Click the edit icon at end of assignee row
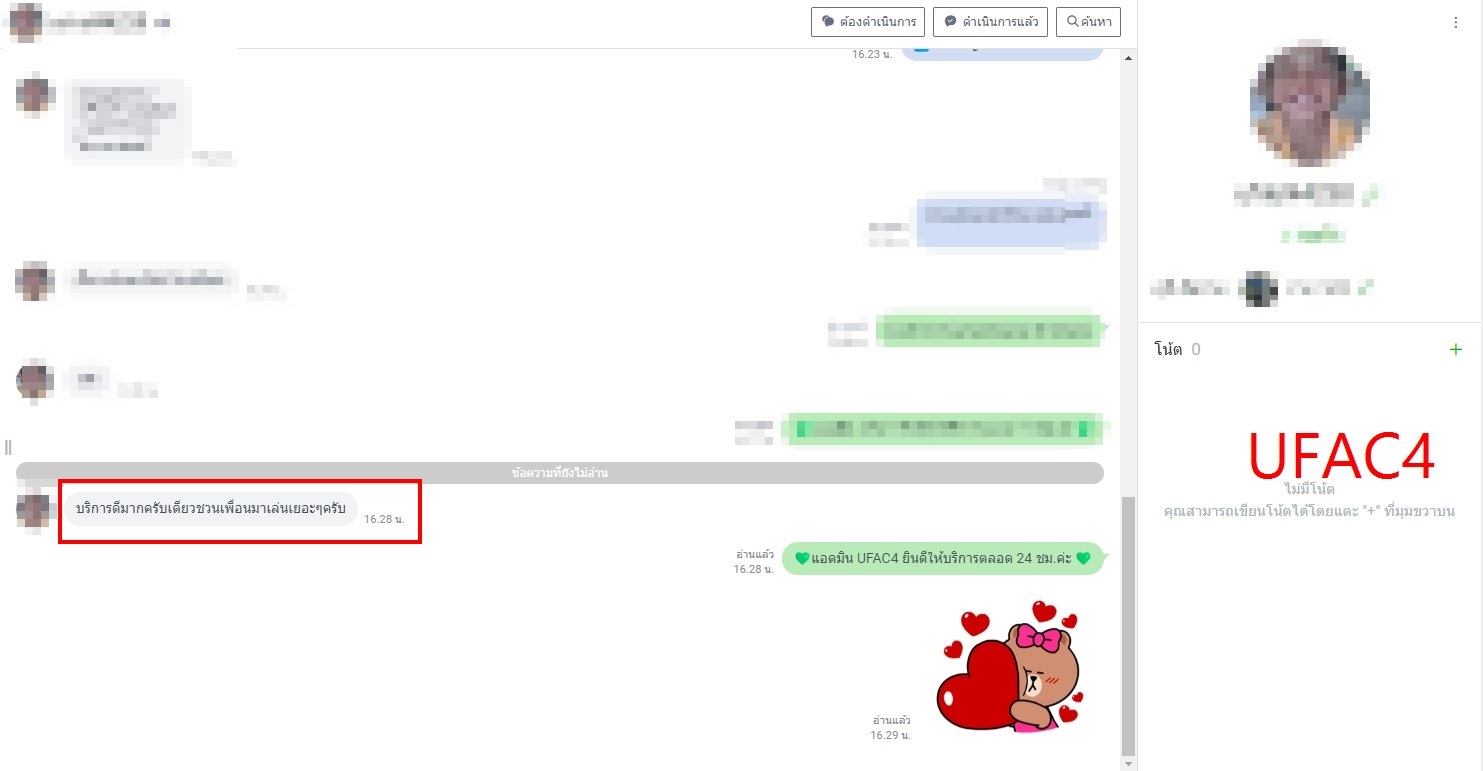The height and width of the screenshot is (771, 1483). tap(1366, 287)
